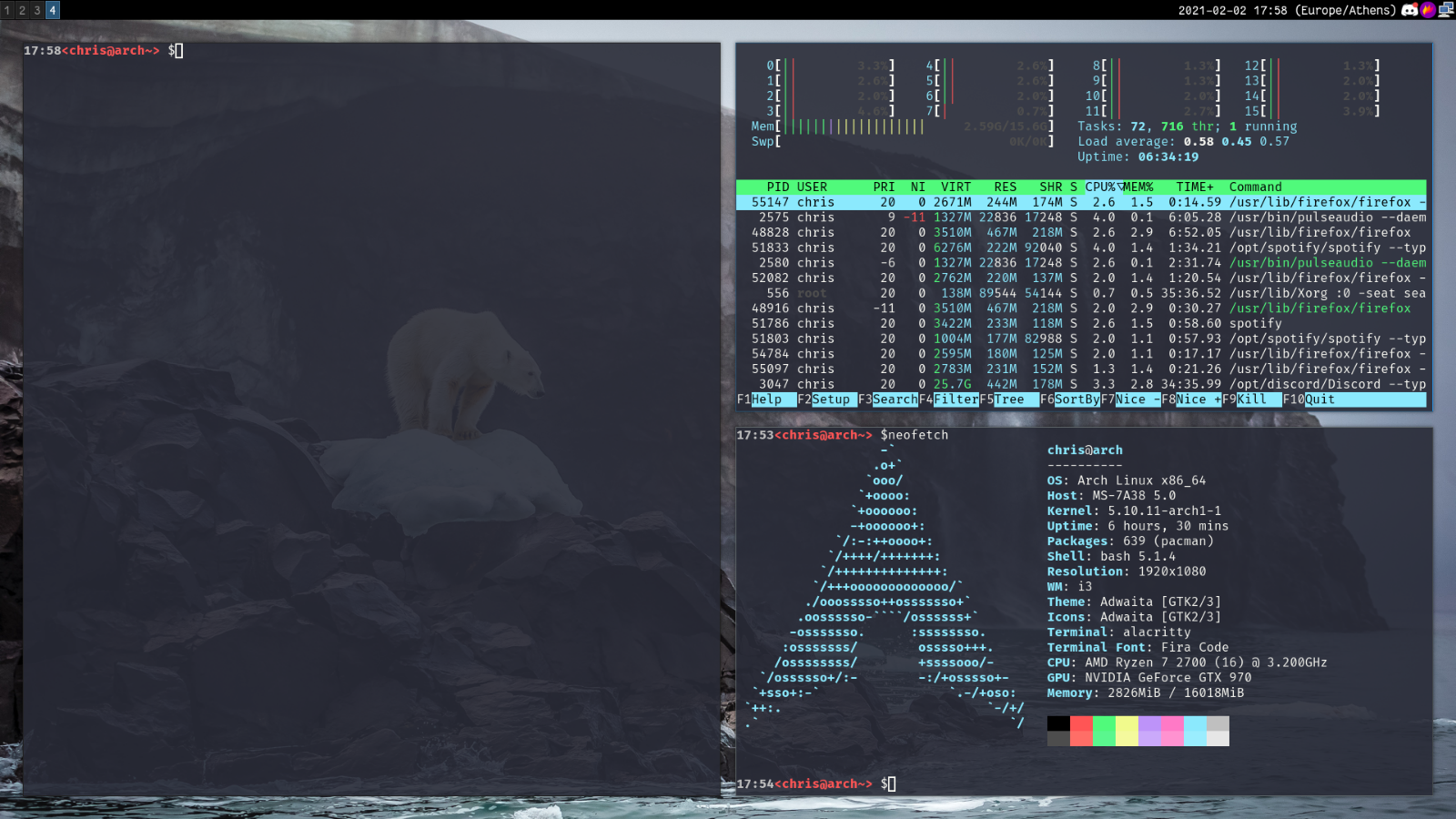Click the chris@arch neofetch title
The image size is (1456, 819).
tap(1085, 450)
